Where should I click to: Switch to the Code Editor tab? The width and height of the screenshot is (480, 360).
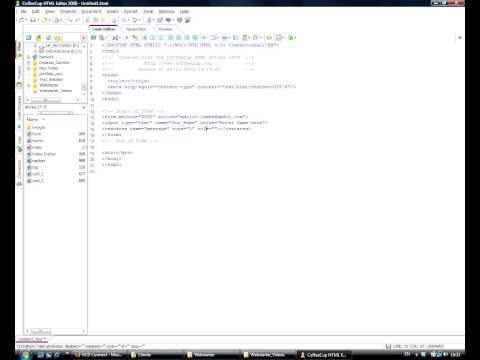point(103,29)
